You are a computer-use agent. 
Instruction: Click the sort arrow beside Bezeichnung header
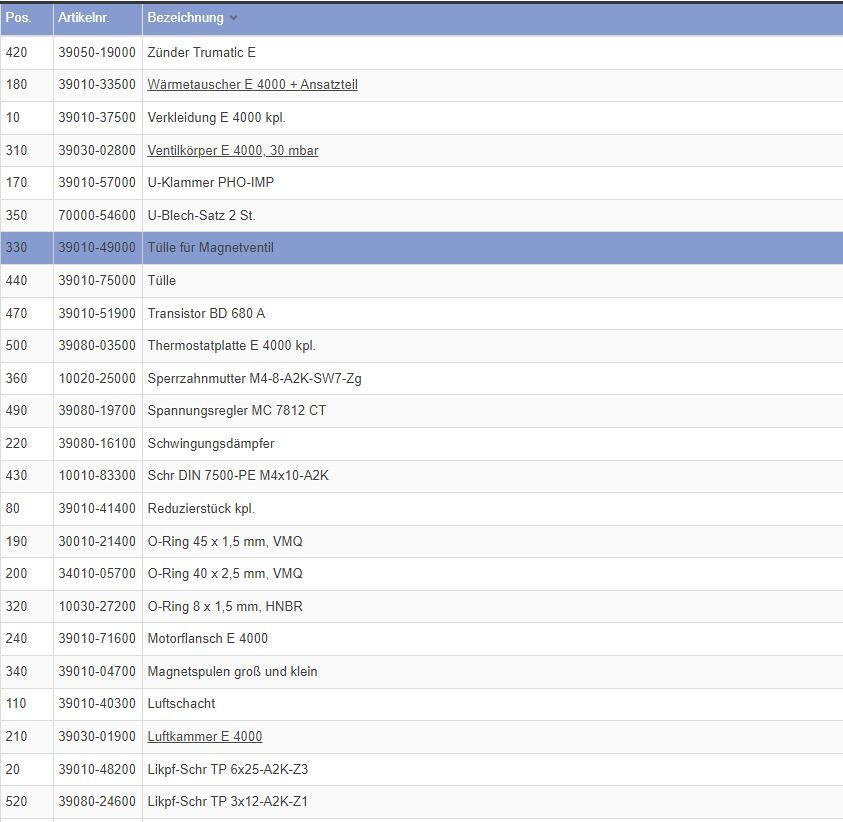[x=234, y=18]
